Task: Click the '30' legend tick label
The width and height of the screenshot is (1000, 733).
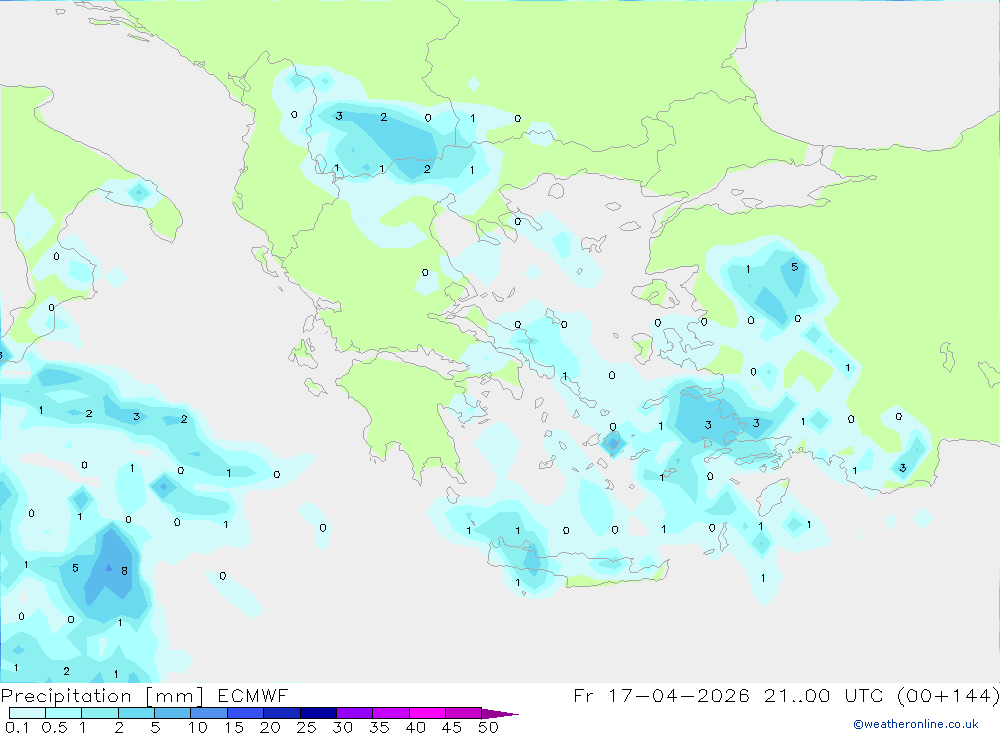Action: tap(342, 727)
